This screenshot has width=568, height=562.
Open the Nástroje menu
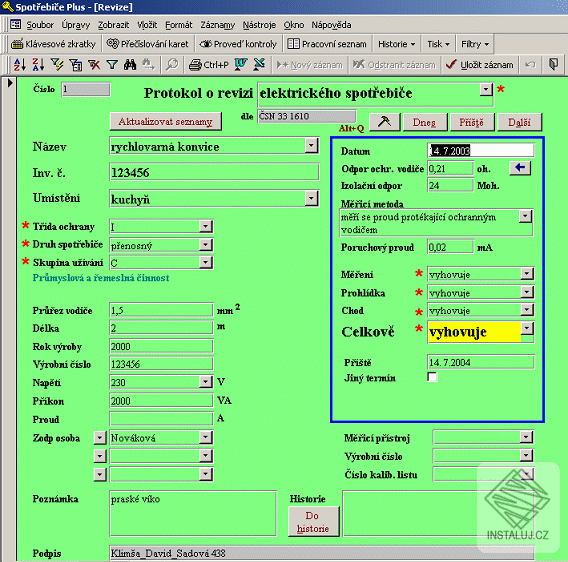259,25
